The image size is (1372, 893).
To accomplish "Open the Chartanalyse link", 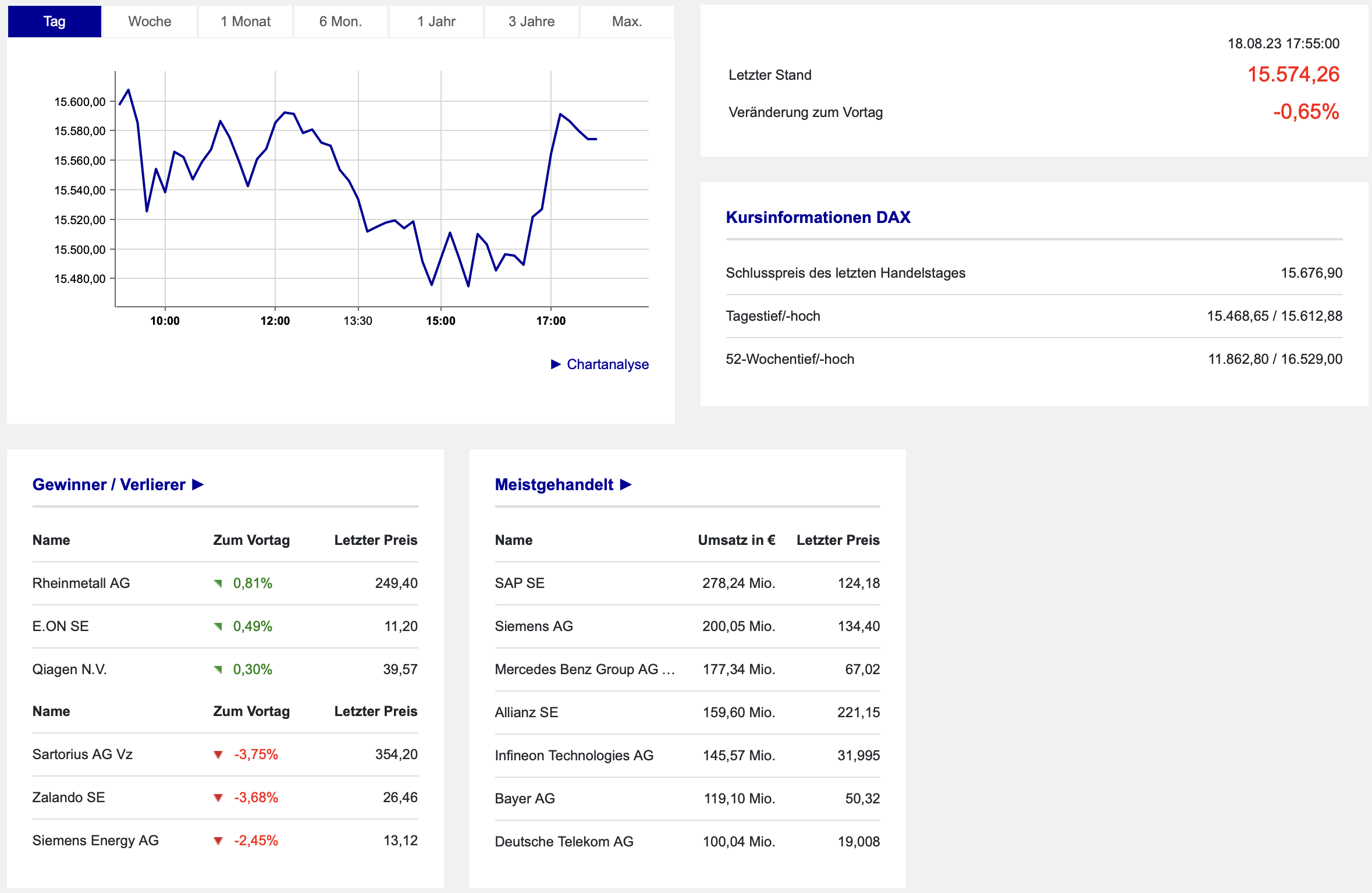I will point(607,364).
